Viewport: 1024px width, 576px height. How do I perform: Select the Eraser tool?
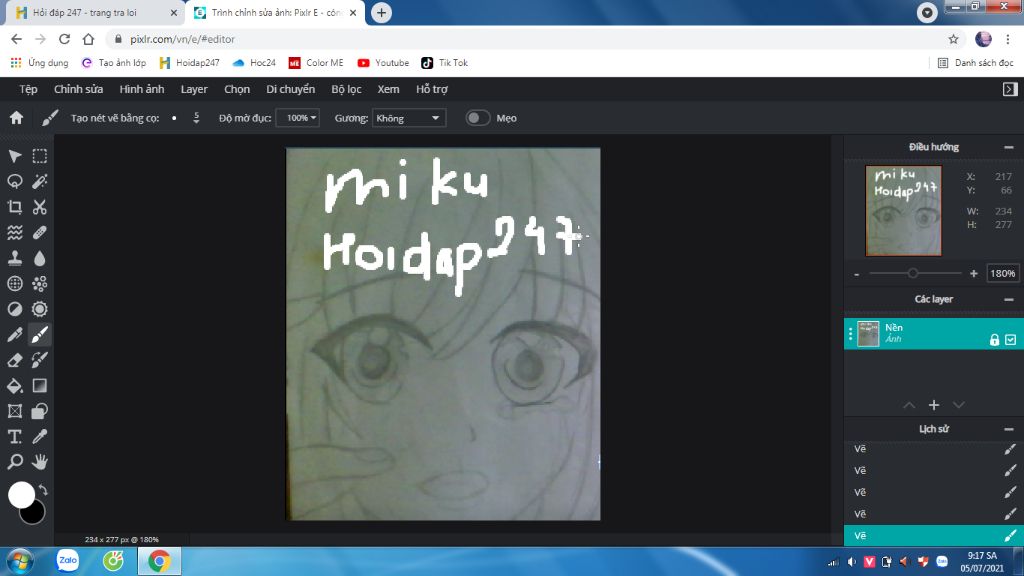click(14, 360)
